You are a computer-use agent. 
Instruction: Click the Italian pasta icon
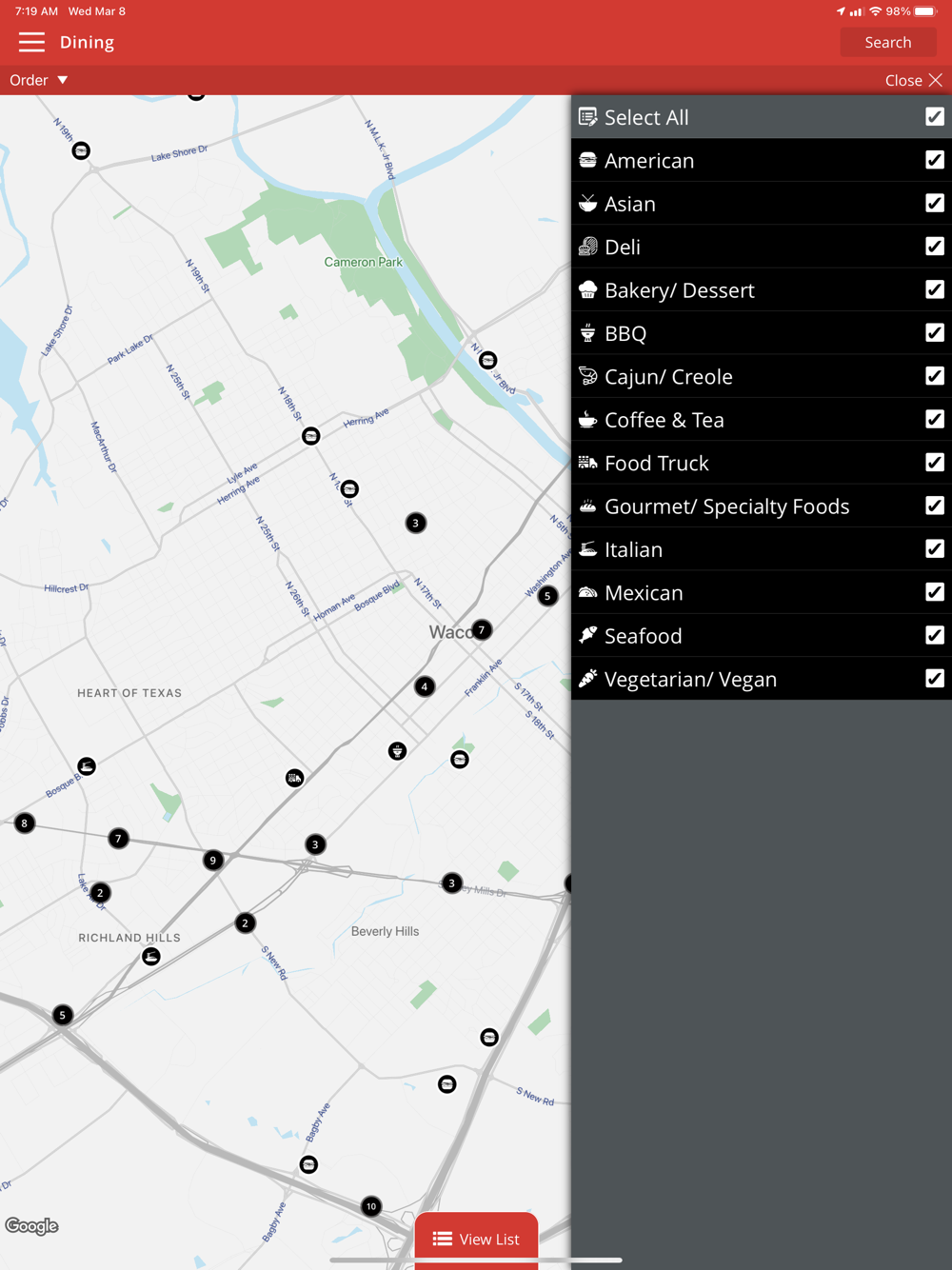[x=588, y=549]
